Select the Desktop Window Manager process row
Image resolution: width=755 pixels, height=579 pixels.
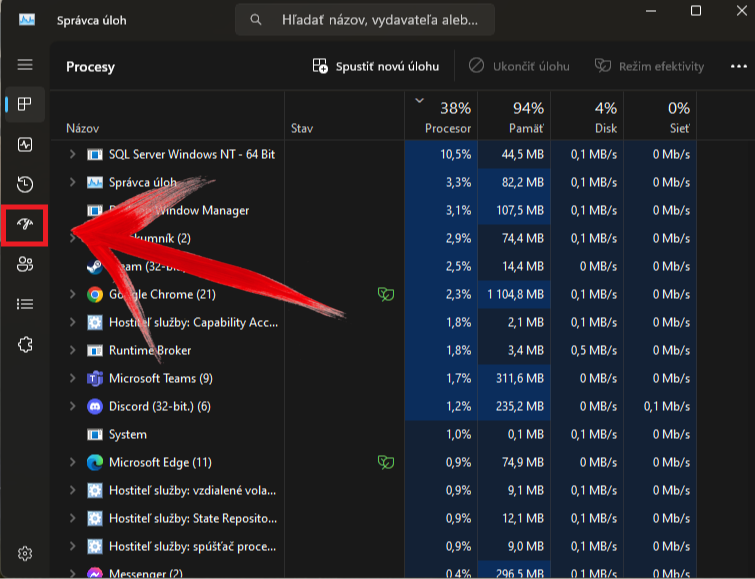373,211
